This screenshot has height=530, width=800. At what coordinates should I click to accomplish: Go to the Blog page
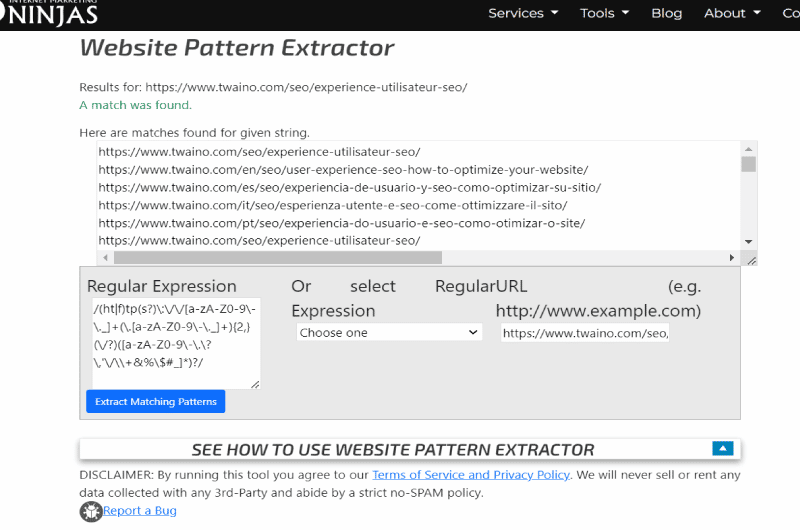click(x=666, y=13)
